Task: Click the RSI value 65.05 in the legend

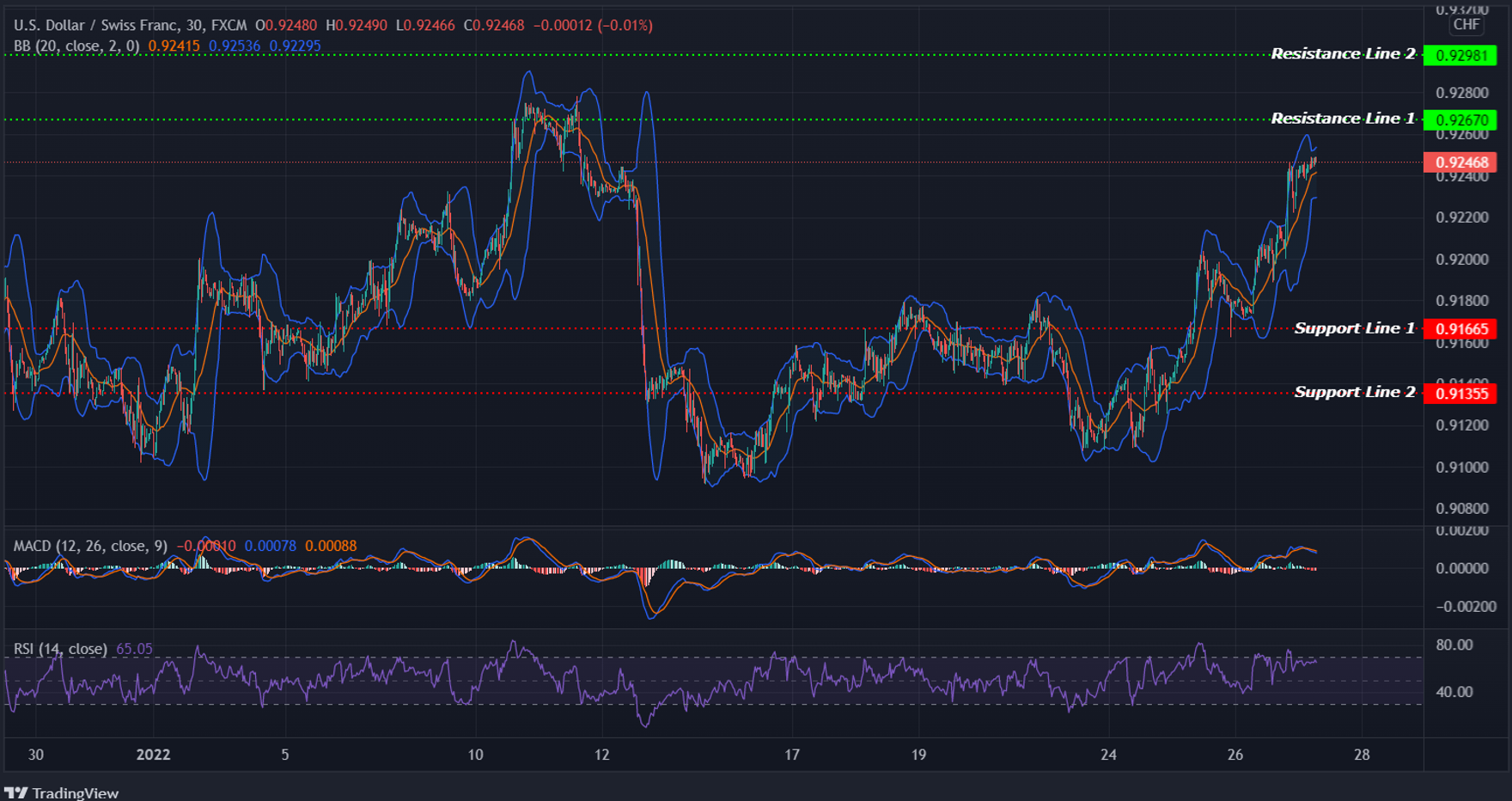Action: tap(135, 649)
